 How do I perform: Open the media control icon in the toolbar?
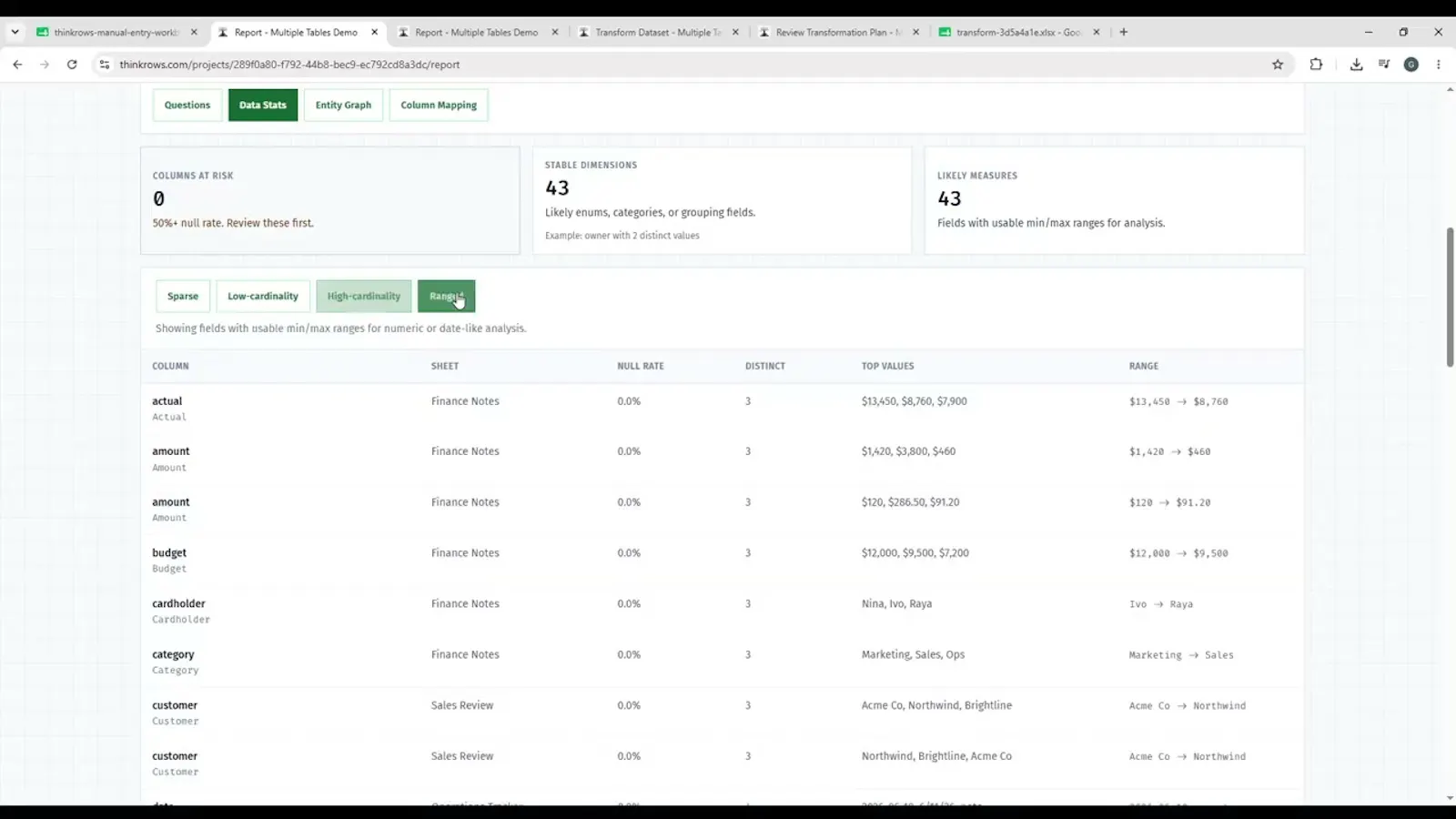coord(1384,65)
